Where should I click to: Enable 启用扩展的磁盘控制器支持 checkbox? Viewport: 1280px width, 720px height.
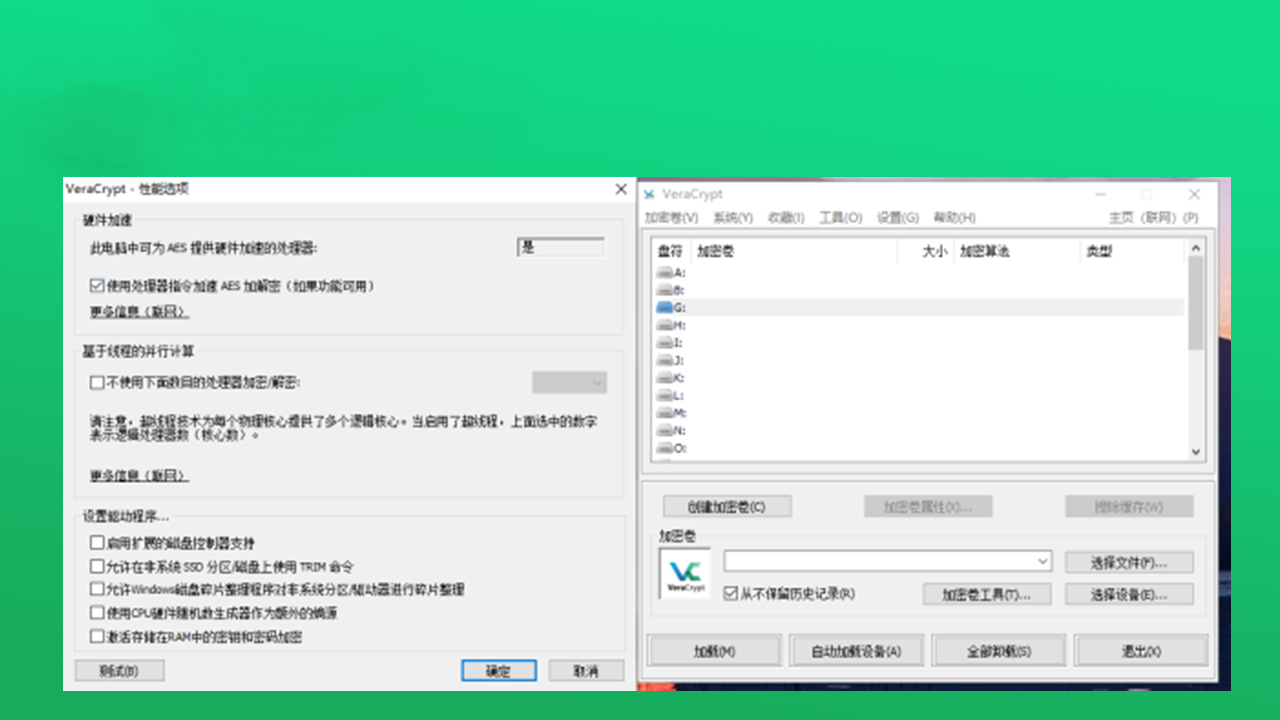click(97, 543)
